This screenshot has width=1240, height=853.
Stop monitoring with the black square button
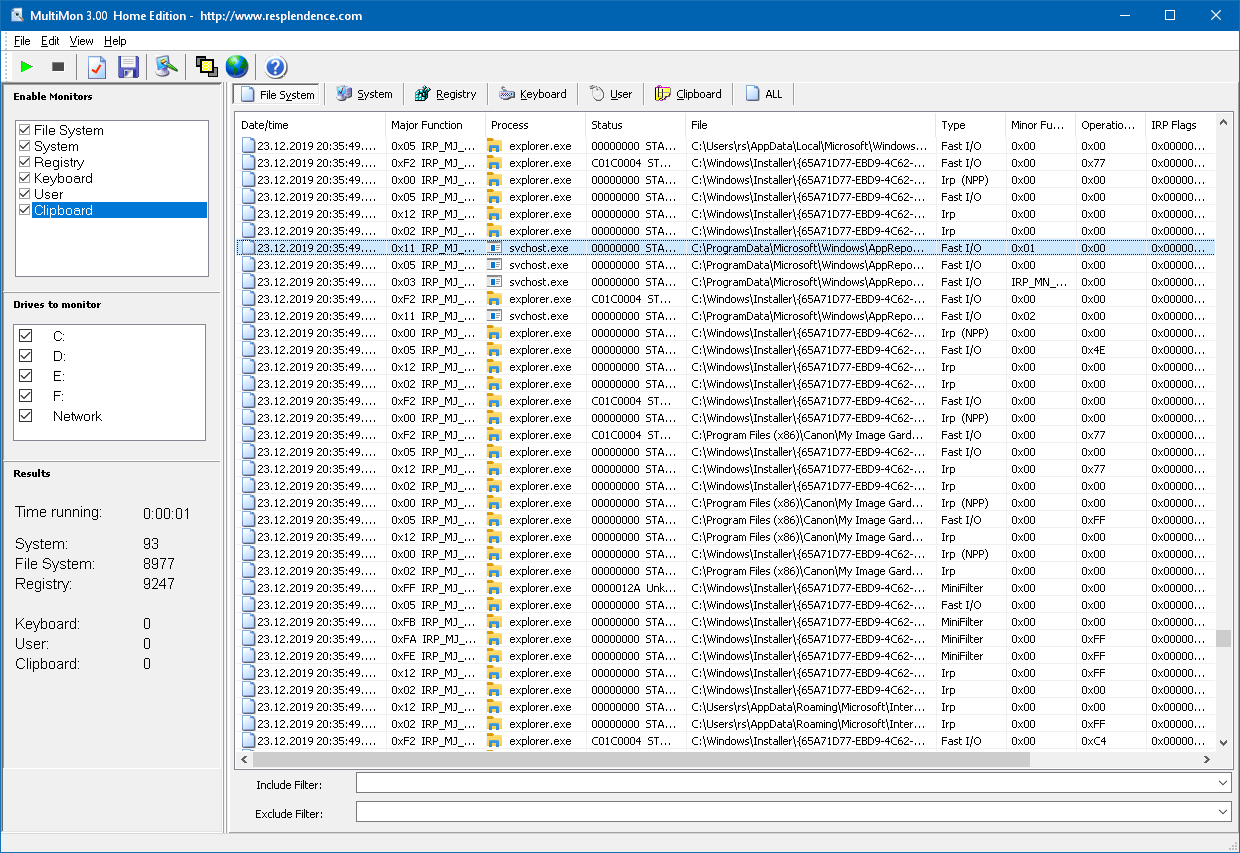(x=58, y=67)
